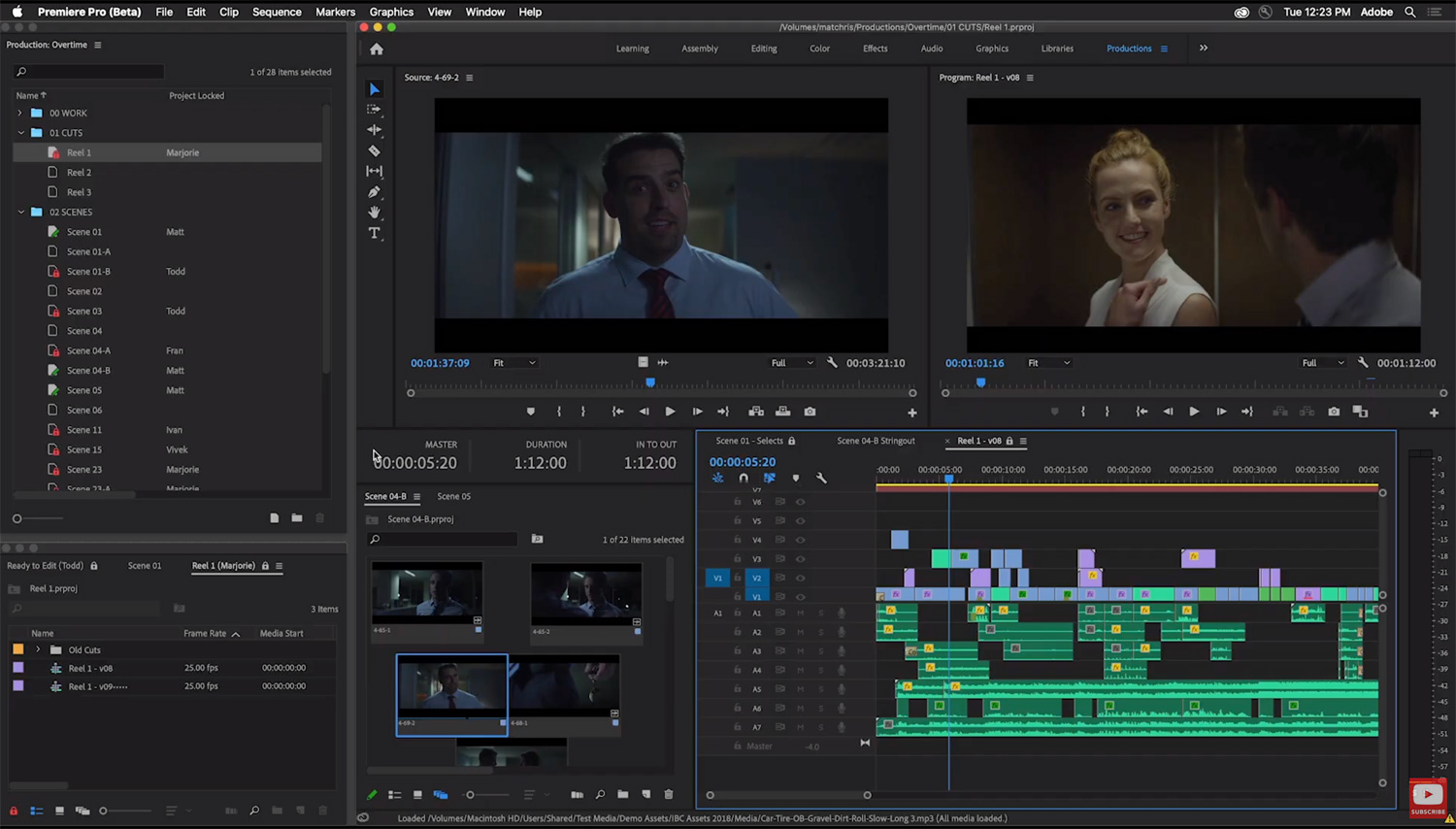The width and height of the screenshot is (1456, 829).
Task: Toggle V6 track lock
Action: click(x=738, y=502)
